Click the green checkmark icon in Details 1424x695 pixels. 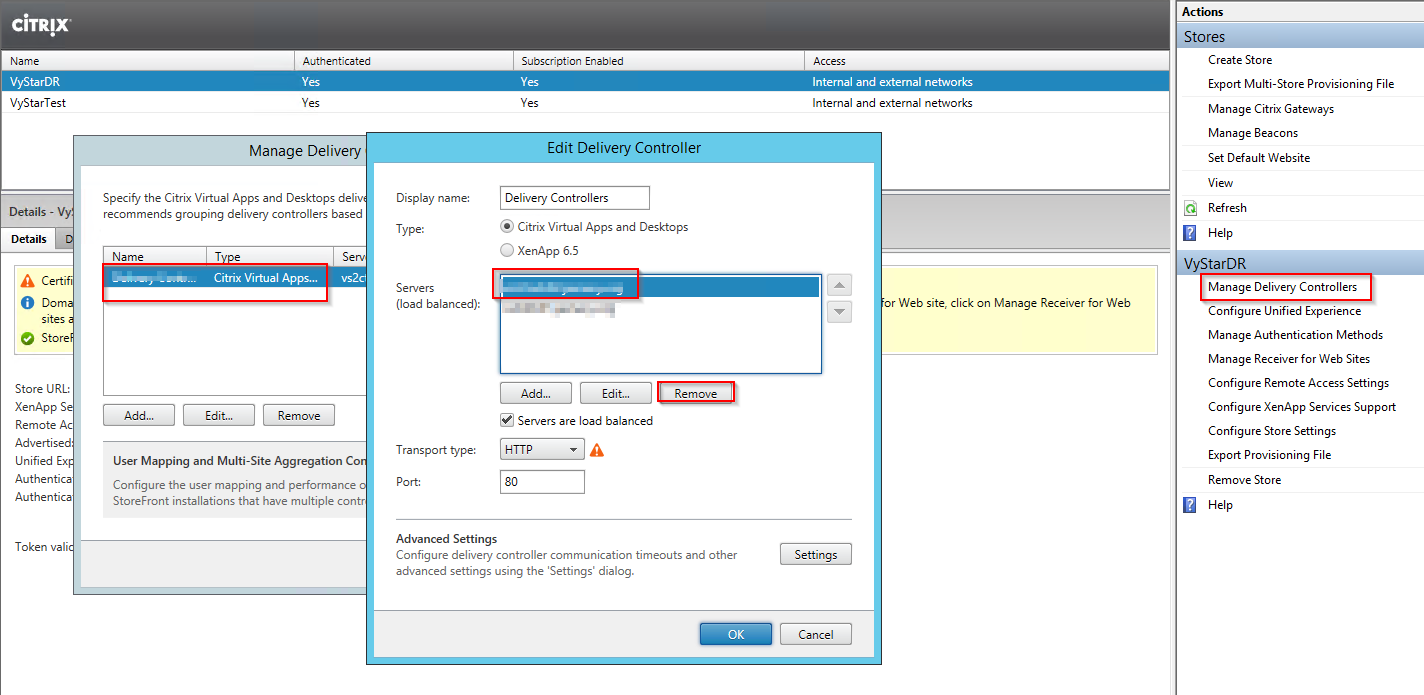[28, 338]
